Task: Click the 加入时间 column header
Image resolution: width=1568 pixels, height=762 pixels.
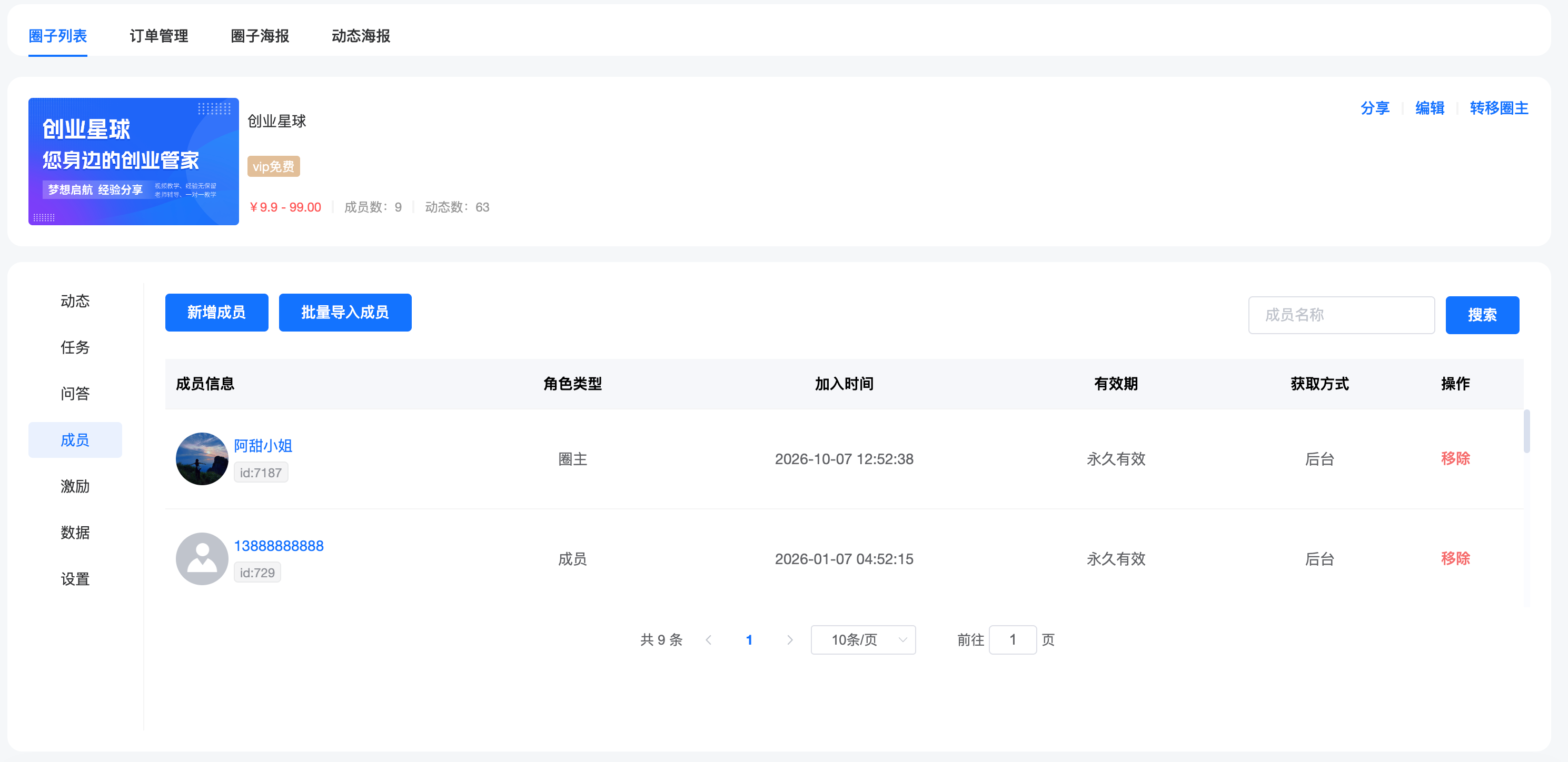Action: click(x=844, y=384)
